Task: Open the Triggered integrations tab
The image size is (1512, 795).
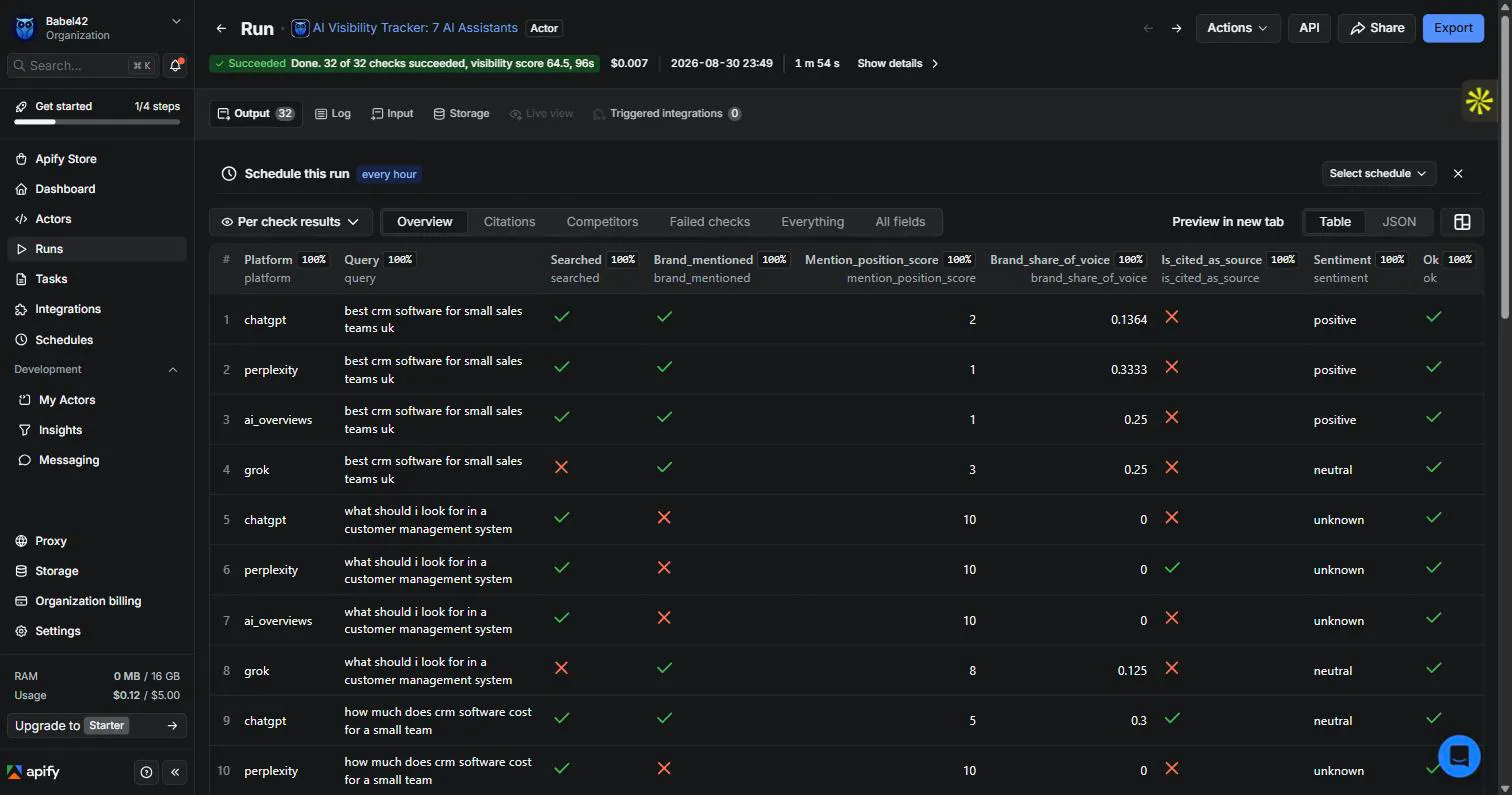Action: [667, 114]
